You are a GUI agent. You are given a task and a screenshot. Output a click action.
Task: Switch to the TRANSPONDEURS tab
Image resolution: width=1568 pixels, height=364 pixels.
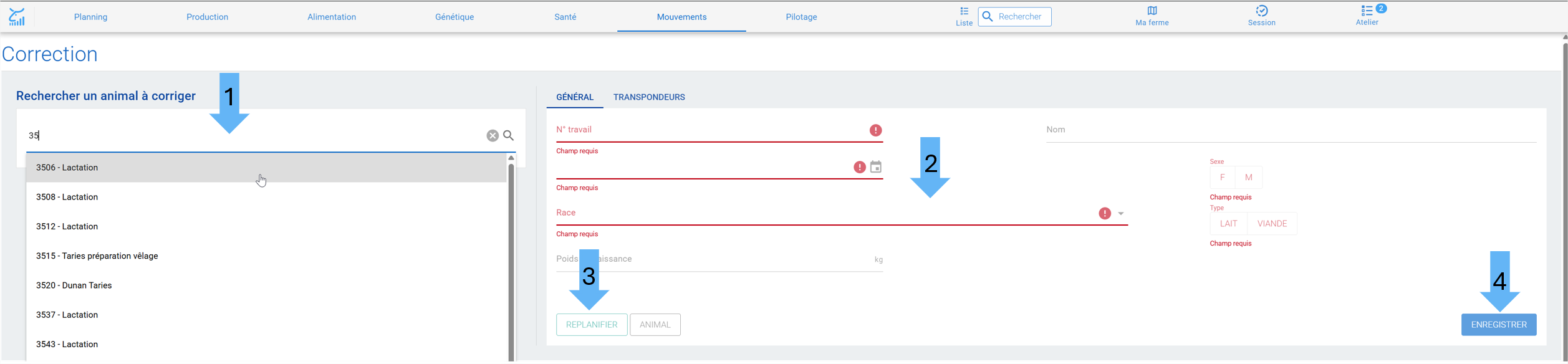649,97
